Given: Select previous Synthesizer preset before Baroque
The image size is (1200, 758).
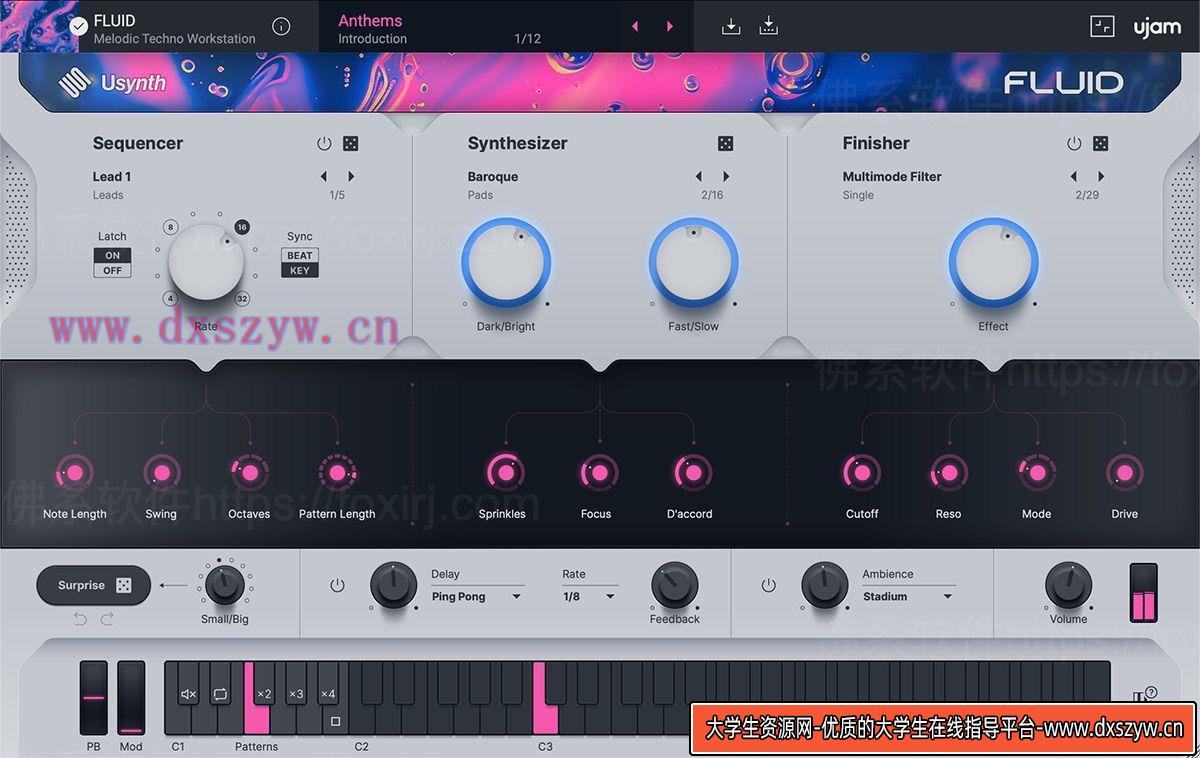Looking at the screenshot, I should [698, 177].
